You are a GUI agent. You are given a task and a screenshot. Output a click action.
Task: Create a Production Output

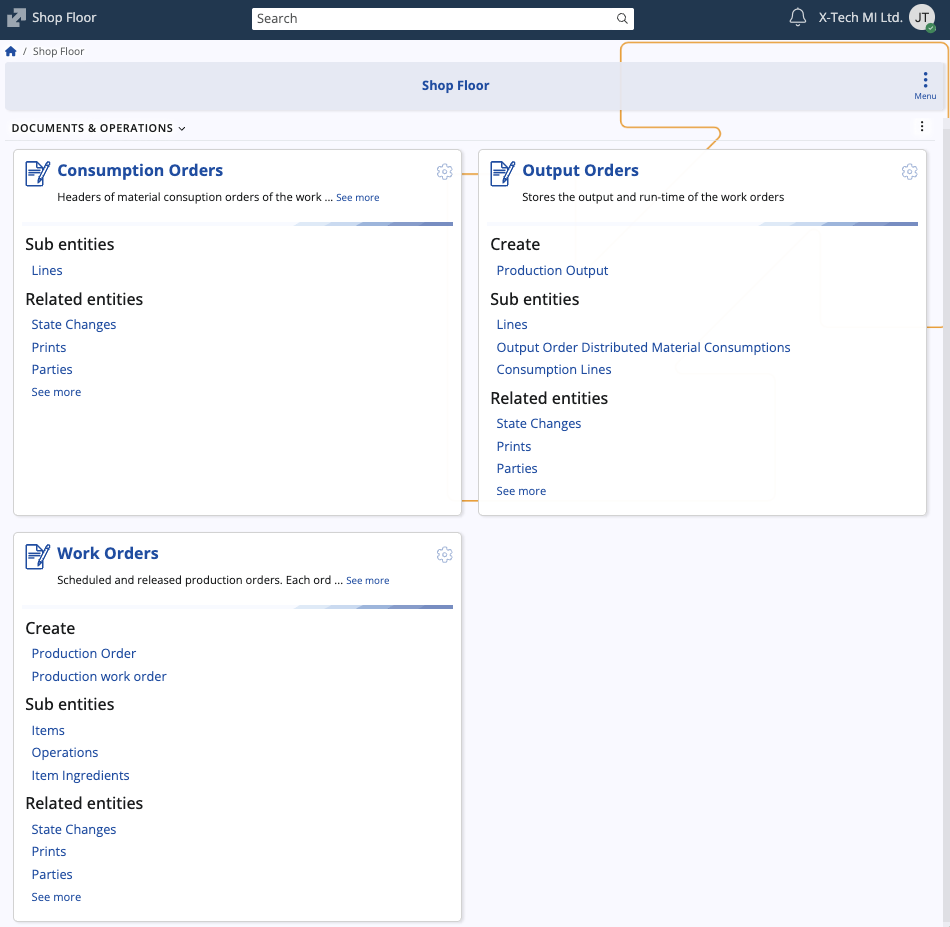pos(552,270)
